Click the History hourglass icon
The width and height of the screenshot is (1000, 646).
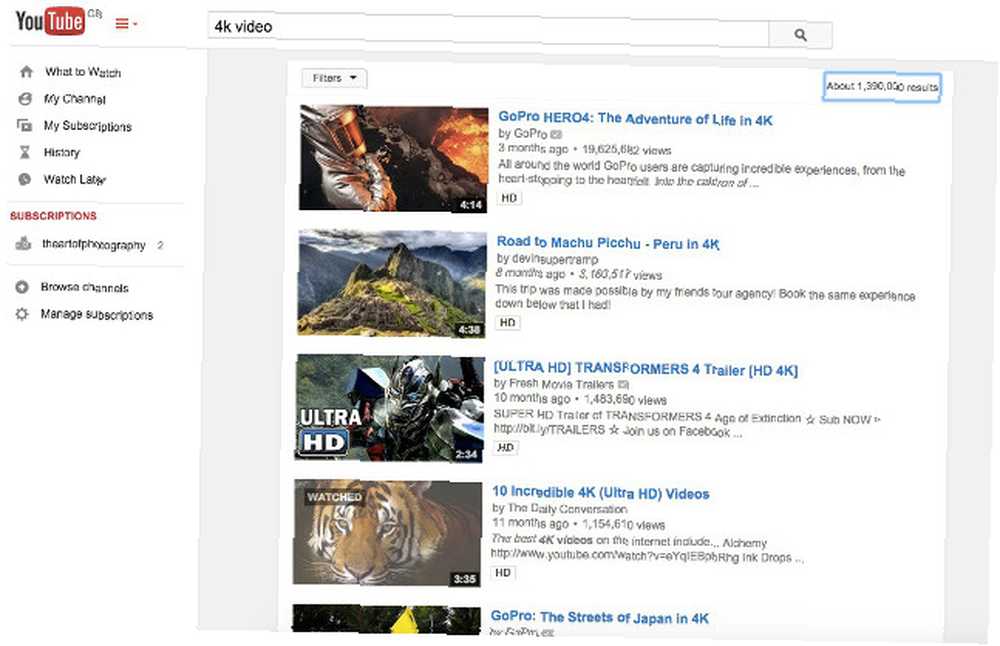tap(24, 152)
